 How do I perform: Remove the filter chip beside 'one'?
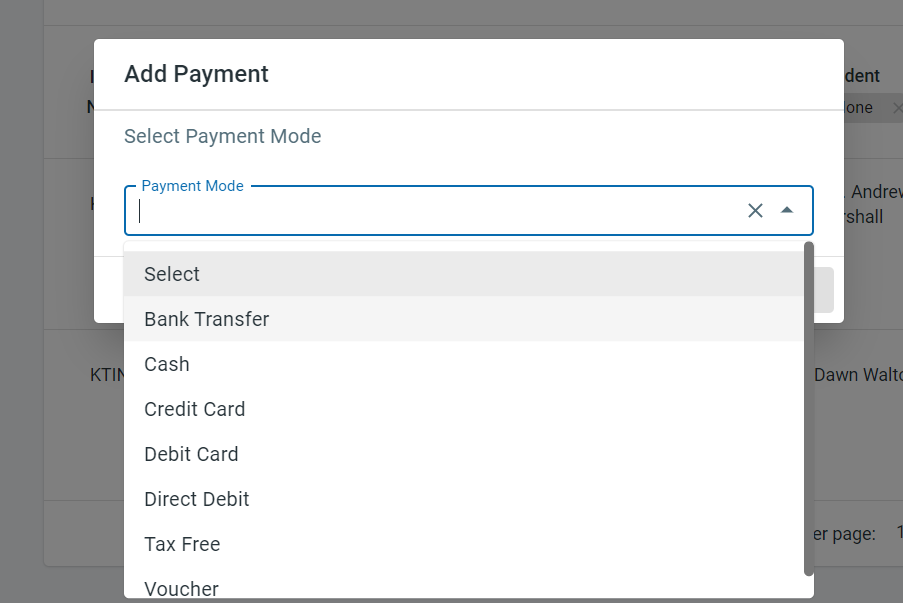tap(896, 108)
